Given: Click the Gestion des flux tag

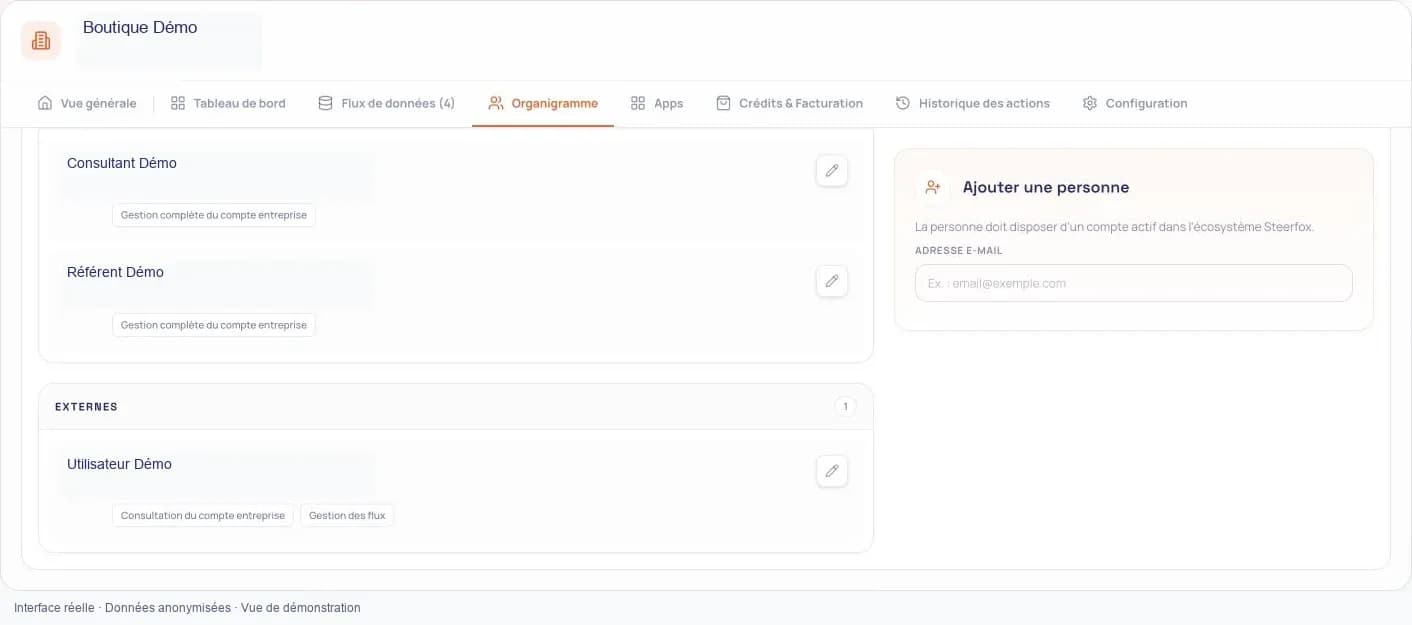Looking at the screenshot, I should (347, 516).
